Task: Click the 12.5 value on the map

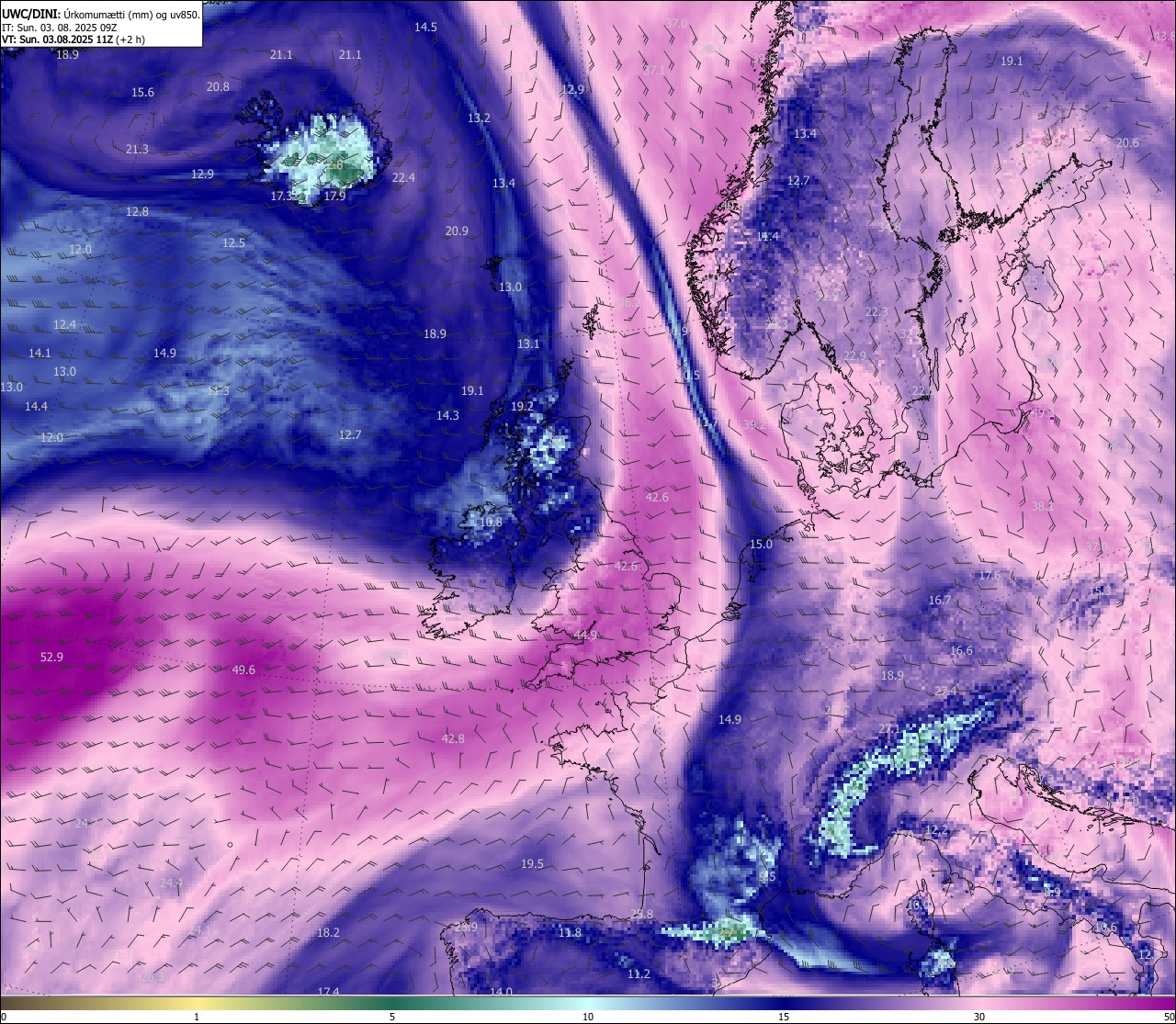Action: click(x=233, y=242)
